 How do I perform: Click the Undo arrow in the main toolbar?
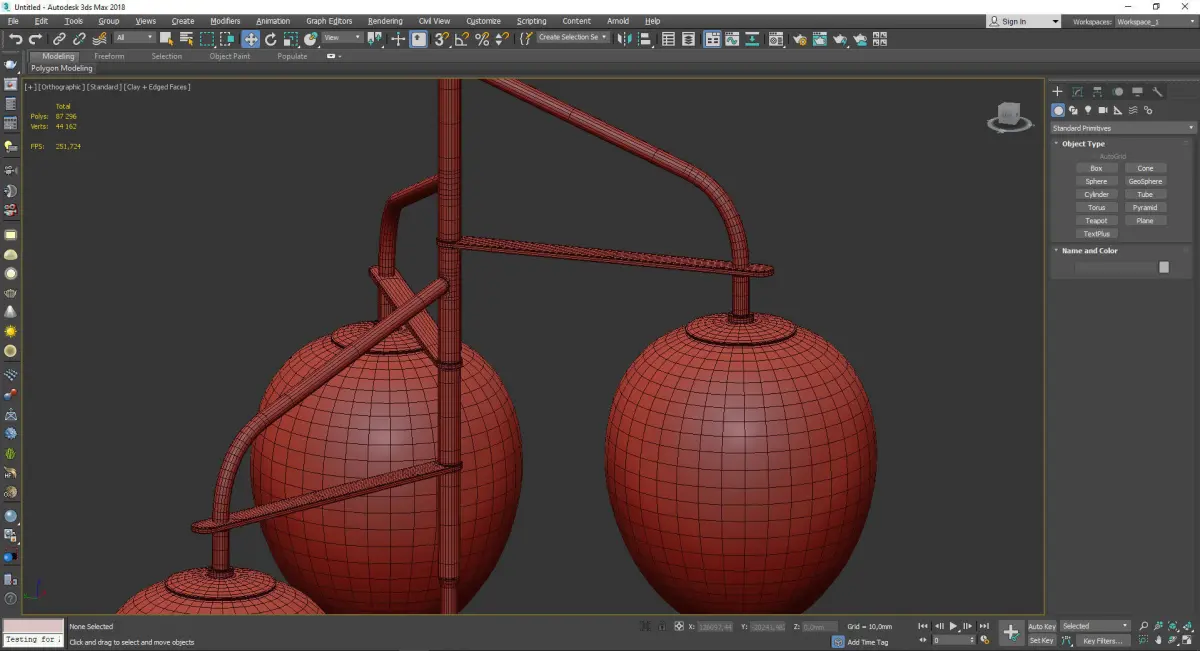(x=15, y=39)
